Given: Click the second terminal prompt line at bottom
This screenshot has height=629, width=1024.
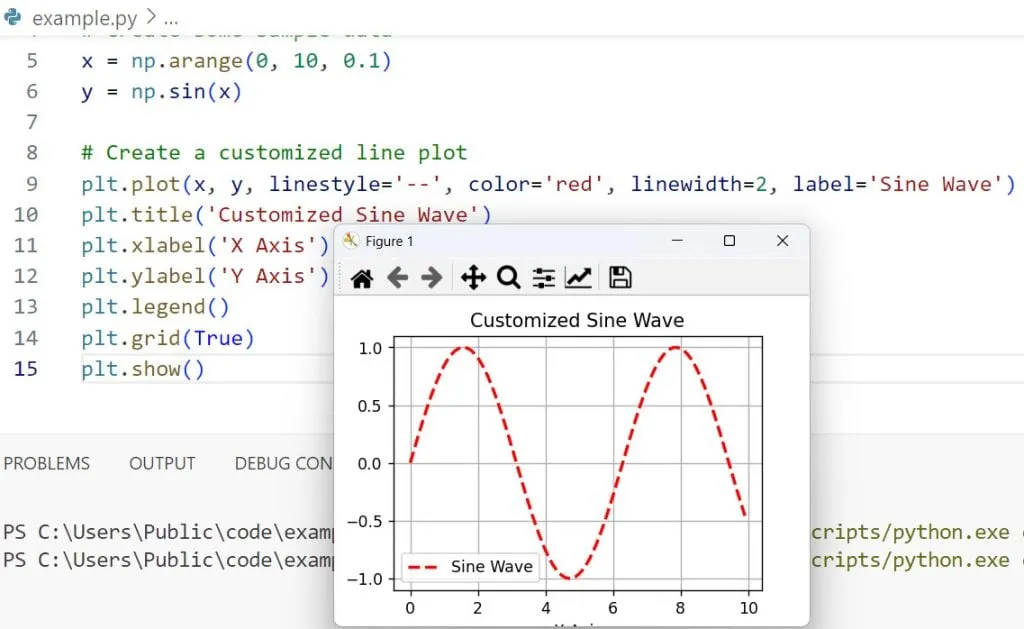Looking at the screenshot, I should (168, 560).
